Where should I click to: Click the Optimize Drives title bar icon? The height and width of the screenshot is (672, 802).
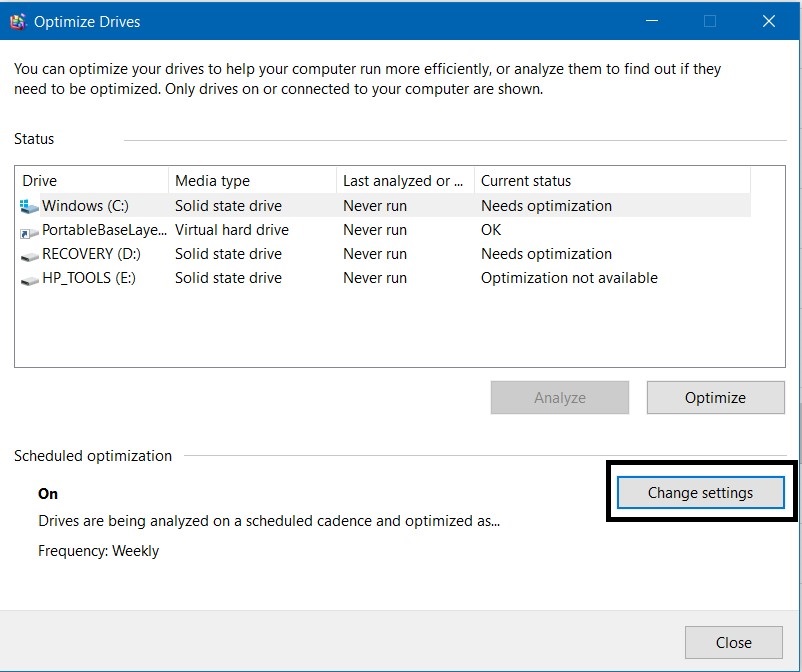(x=18, y=21)
